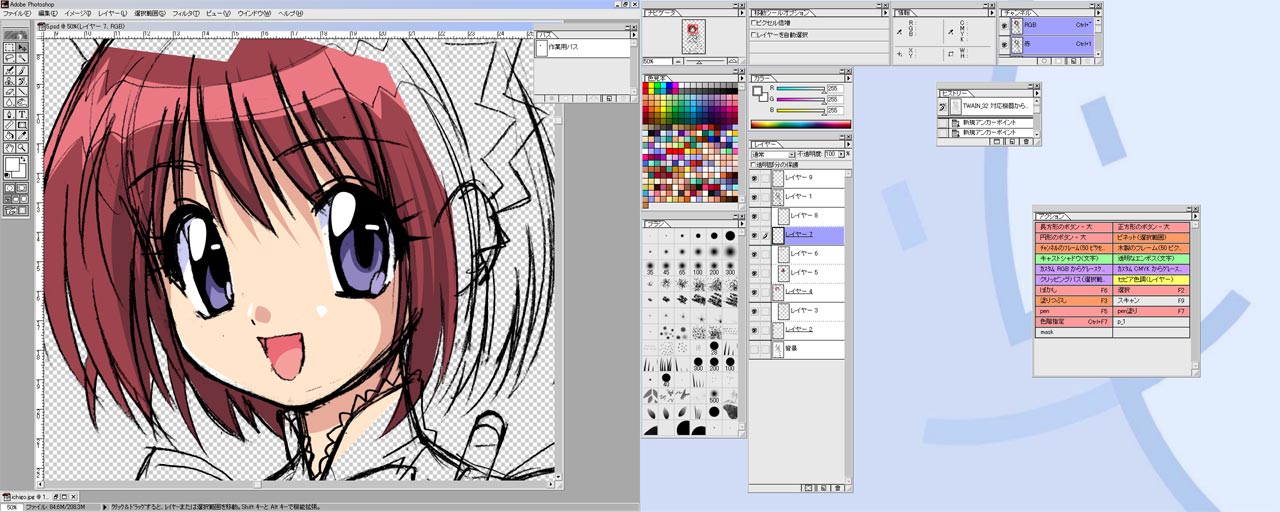Enable レイヤーを自動選択 checkbox
Image resolution: width=1280 pixels, height=512 pixels.
[754, 35]
